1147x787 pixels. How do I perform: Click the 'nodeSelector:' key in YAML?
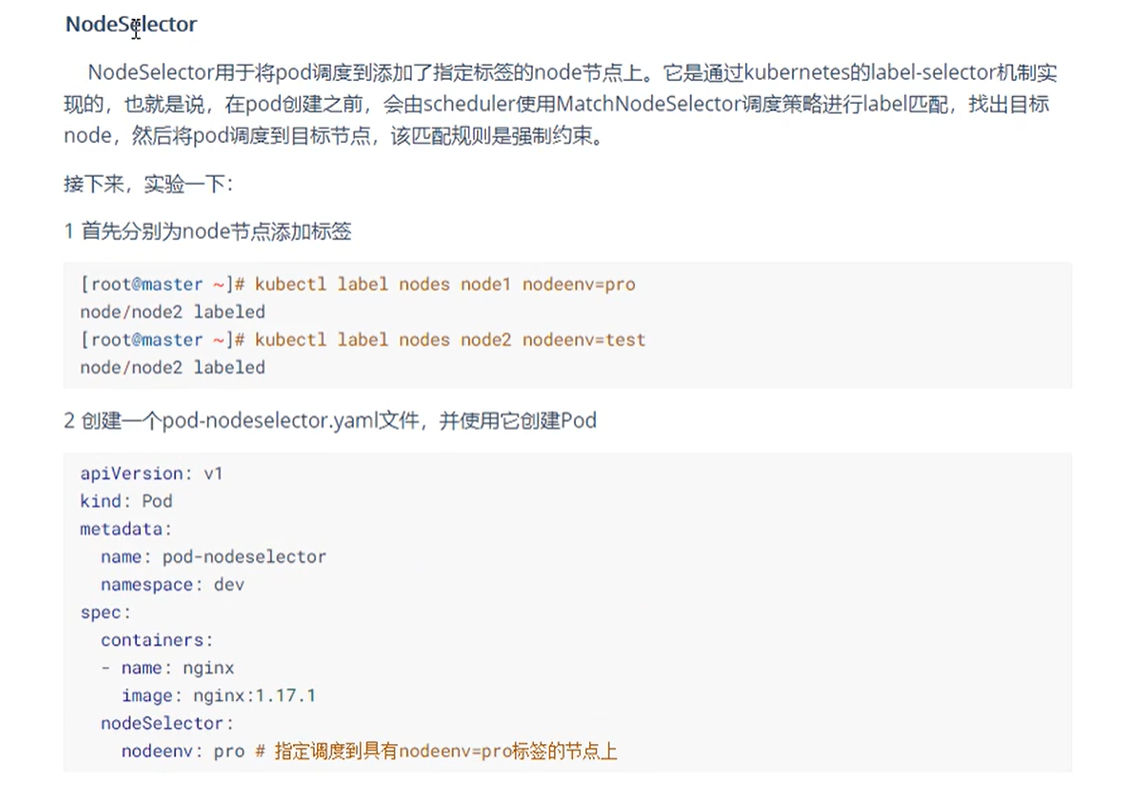pyautogui.click(x=167, y=723)
